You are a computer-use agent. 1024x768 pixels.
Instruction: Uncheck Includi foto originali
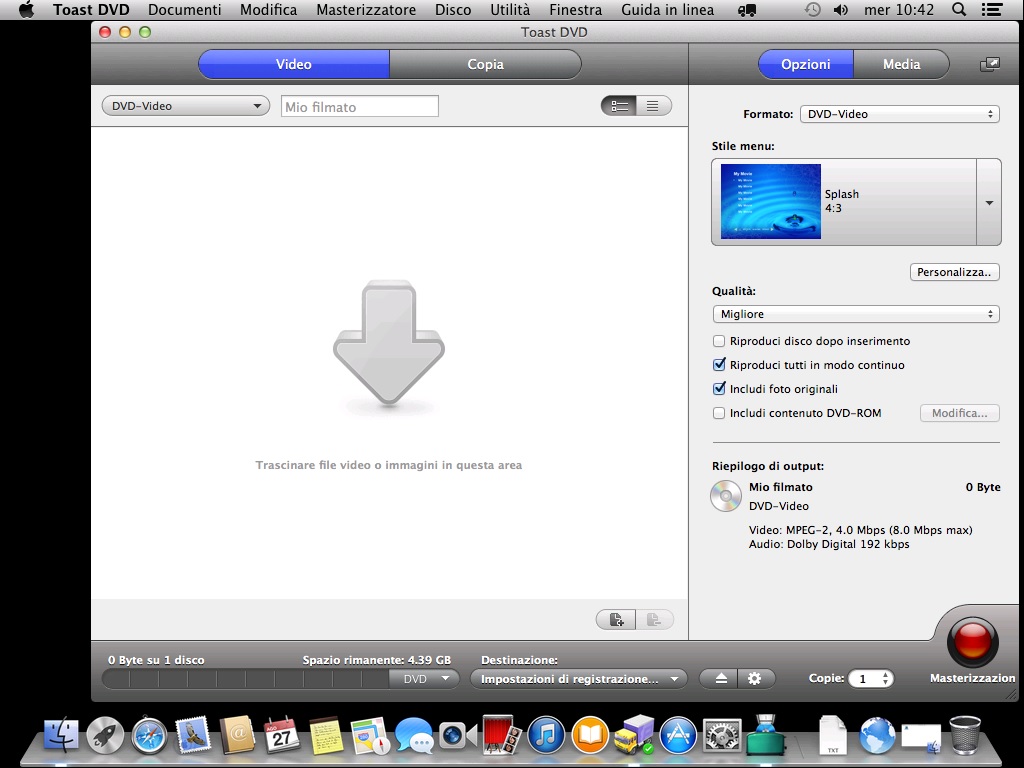point(719,389)
